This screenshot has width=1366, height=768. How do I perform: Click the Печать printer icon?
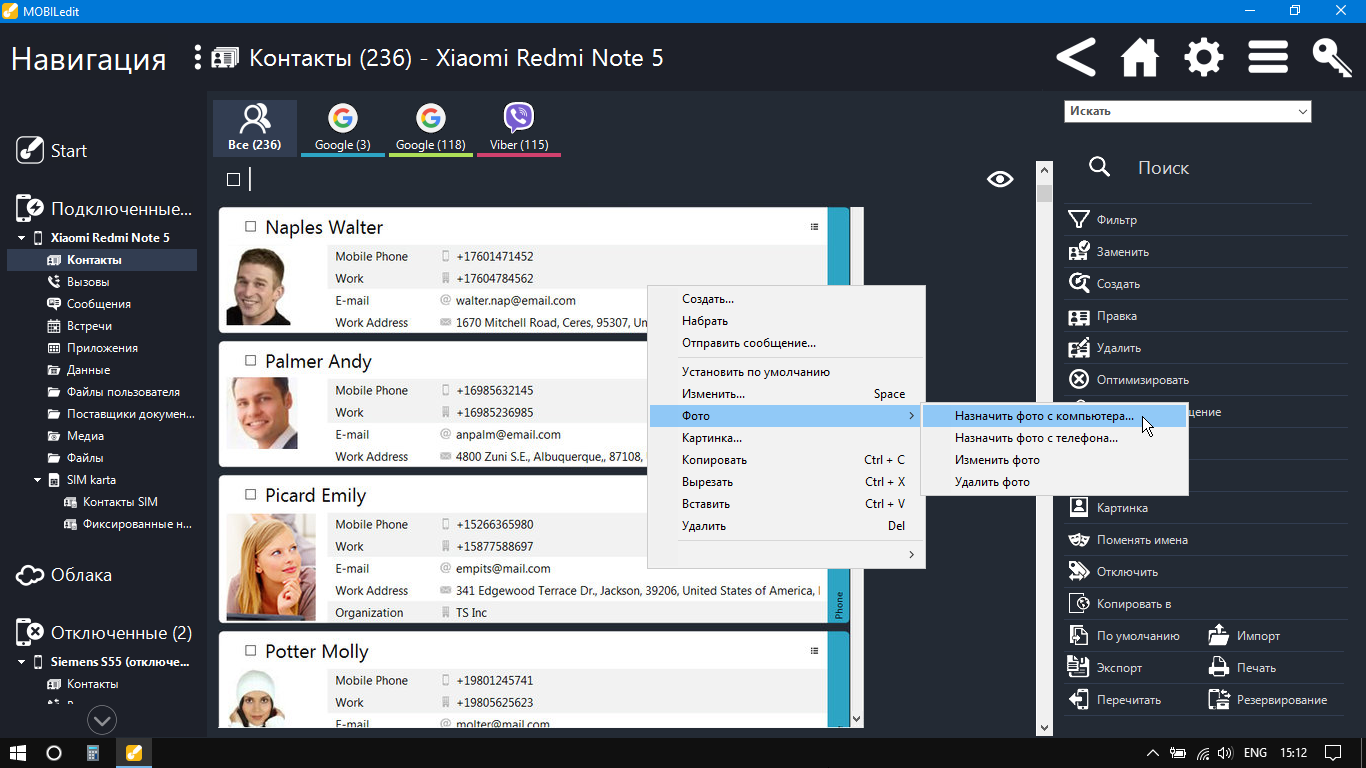tap(1218, 668)
